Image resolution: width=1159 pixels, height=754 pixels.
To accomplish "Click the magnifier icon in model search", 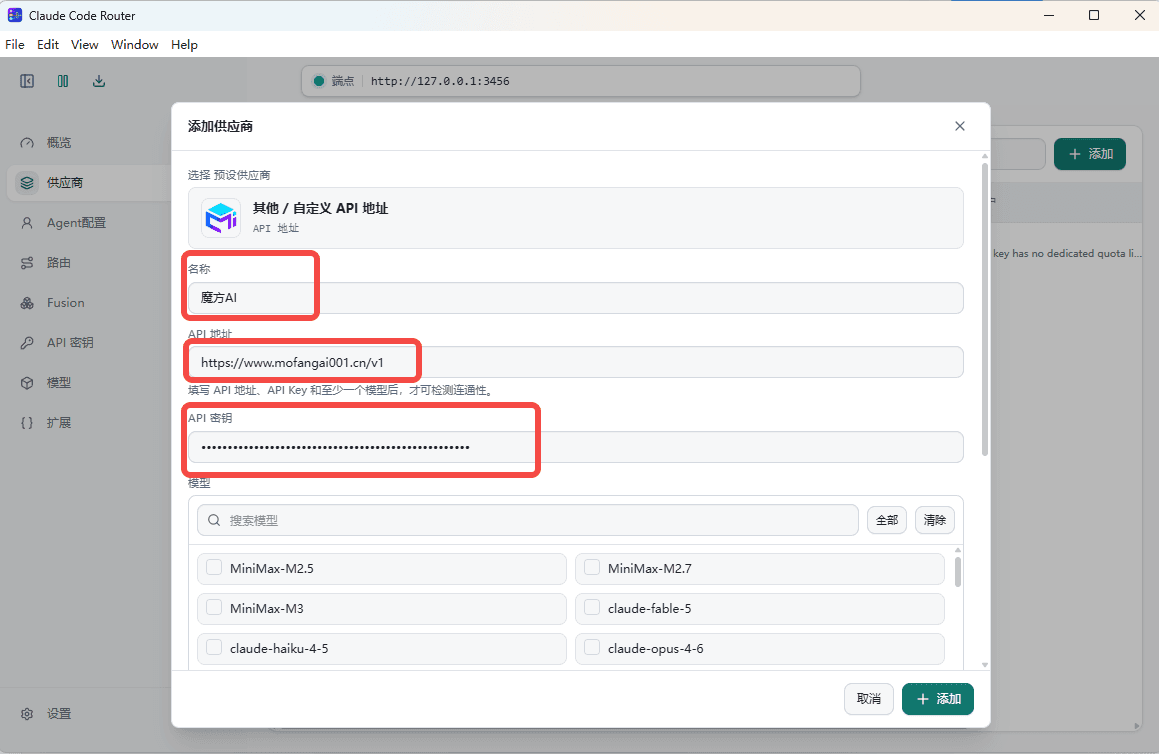I will 214,520.
